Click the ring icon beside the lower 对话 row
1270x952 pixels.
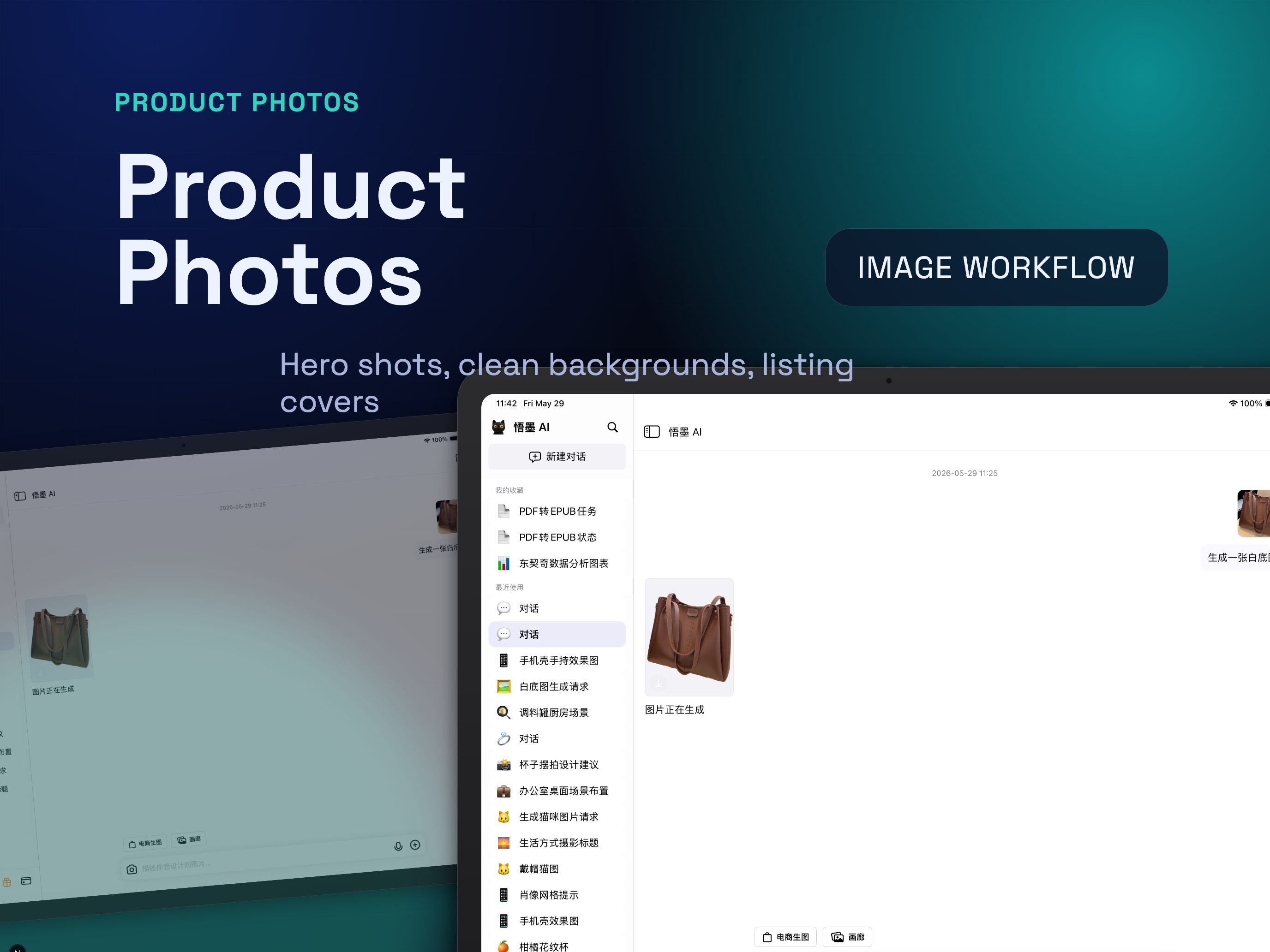(x=503, y=738)
